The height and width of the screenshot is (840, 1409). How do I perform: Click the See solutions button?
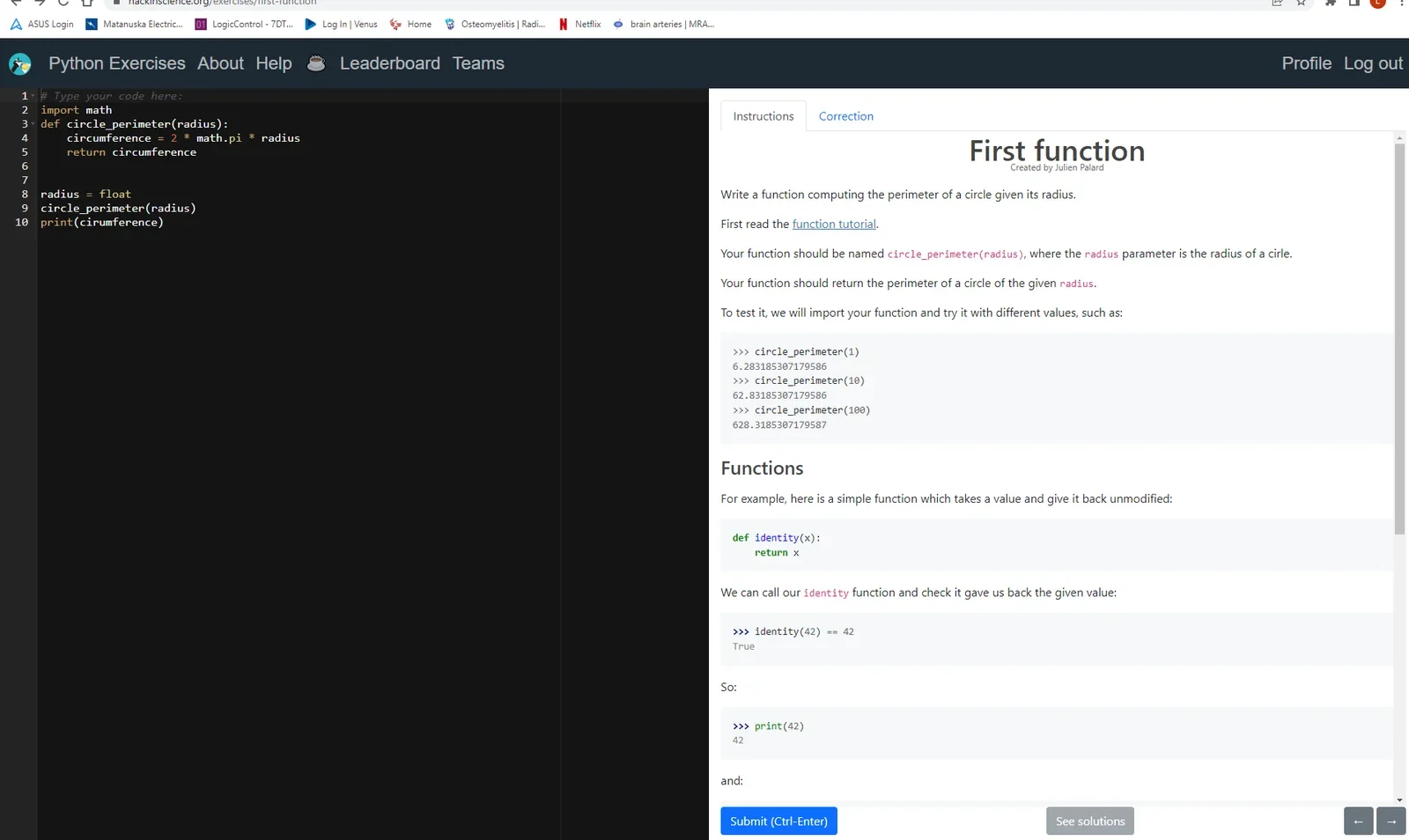click(x=1090, y=822)
